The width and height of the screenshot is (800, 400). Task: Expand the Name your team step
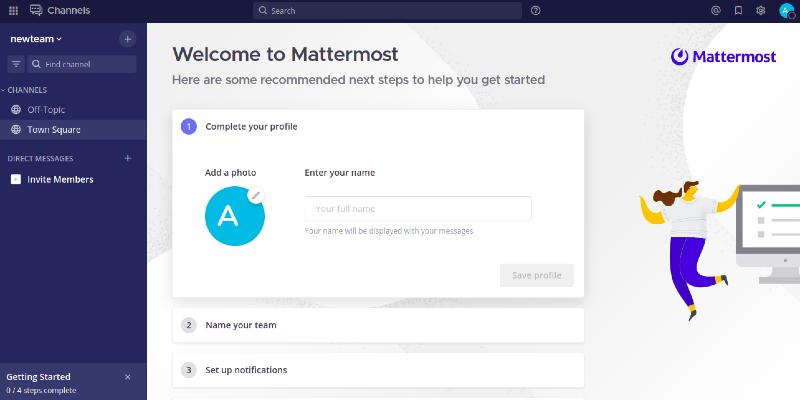click(378, 325)
